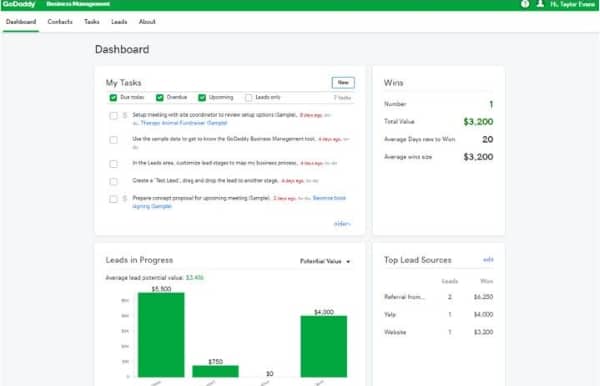The image size is (600, 386).
Task: Click the '7 tasks' count label
Action: (x=342, y=98)
